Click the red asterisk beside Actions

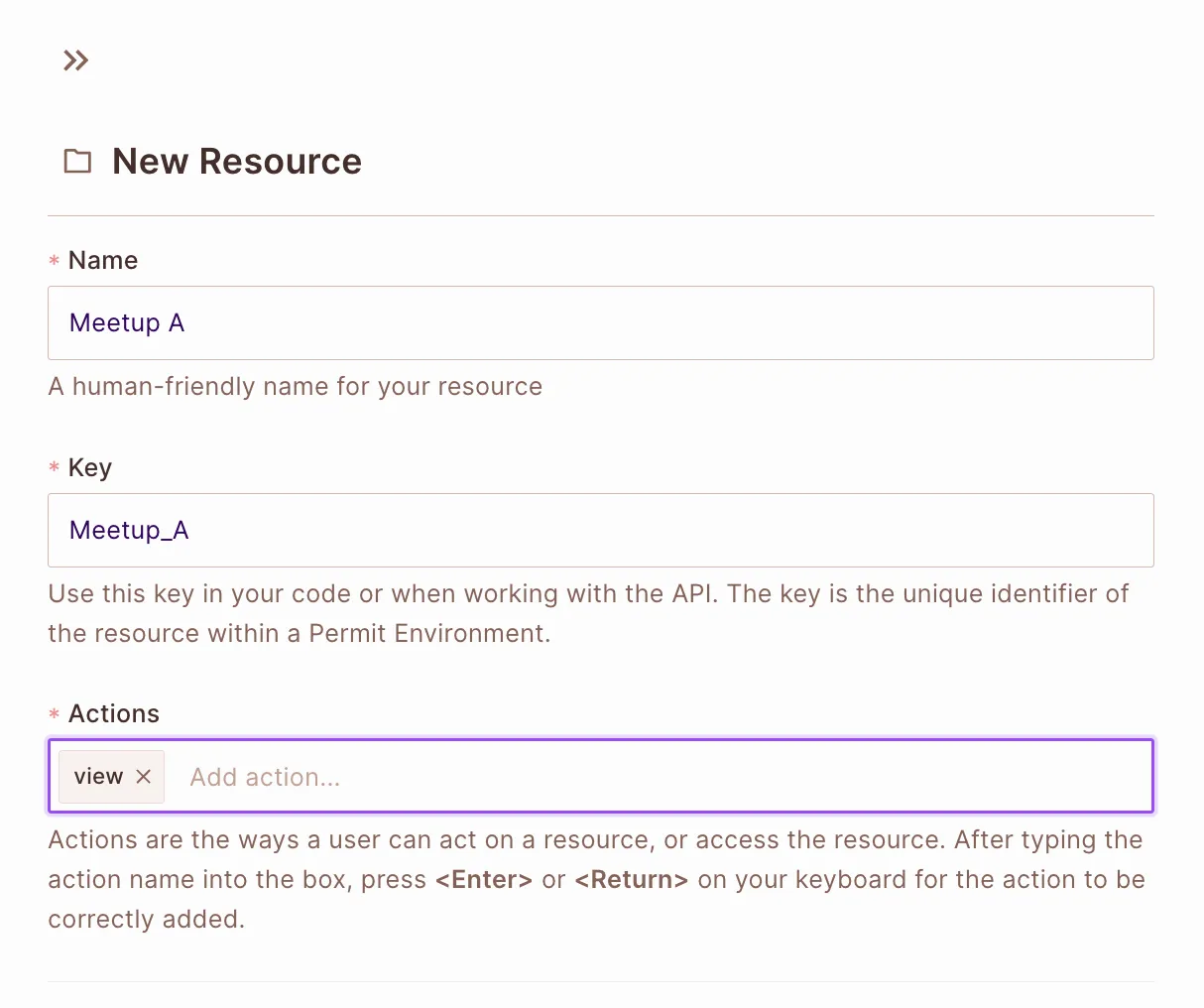click(55, 714)
